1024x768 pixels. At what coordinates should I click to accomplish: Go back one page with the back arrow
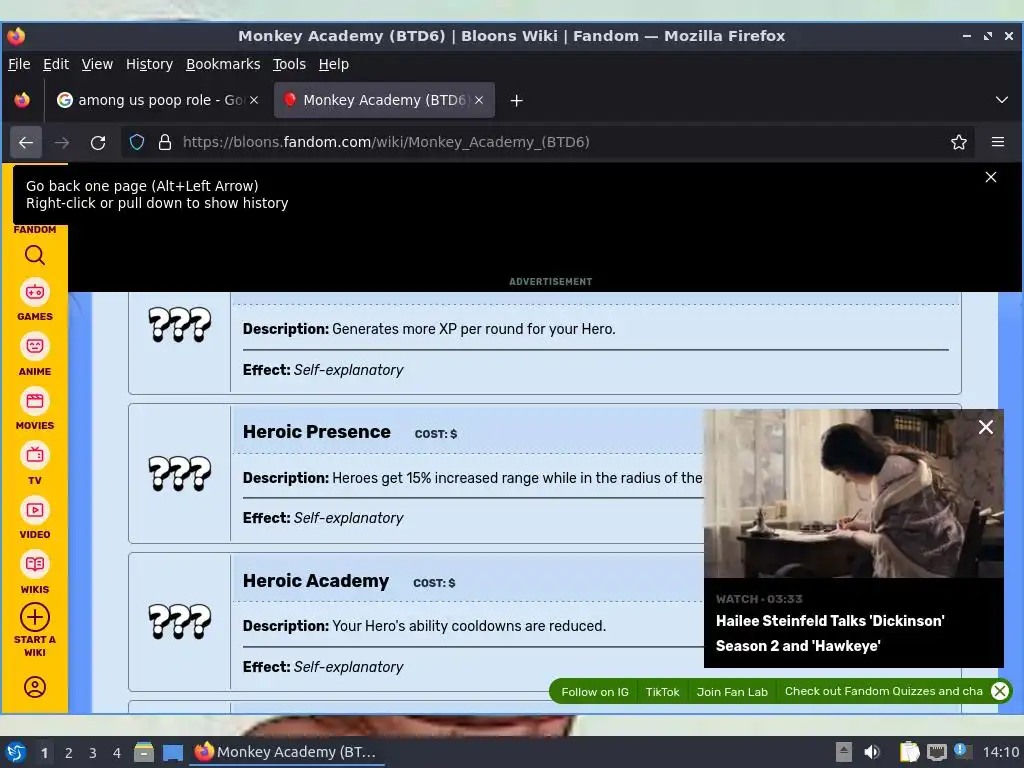26,142
